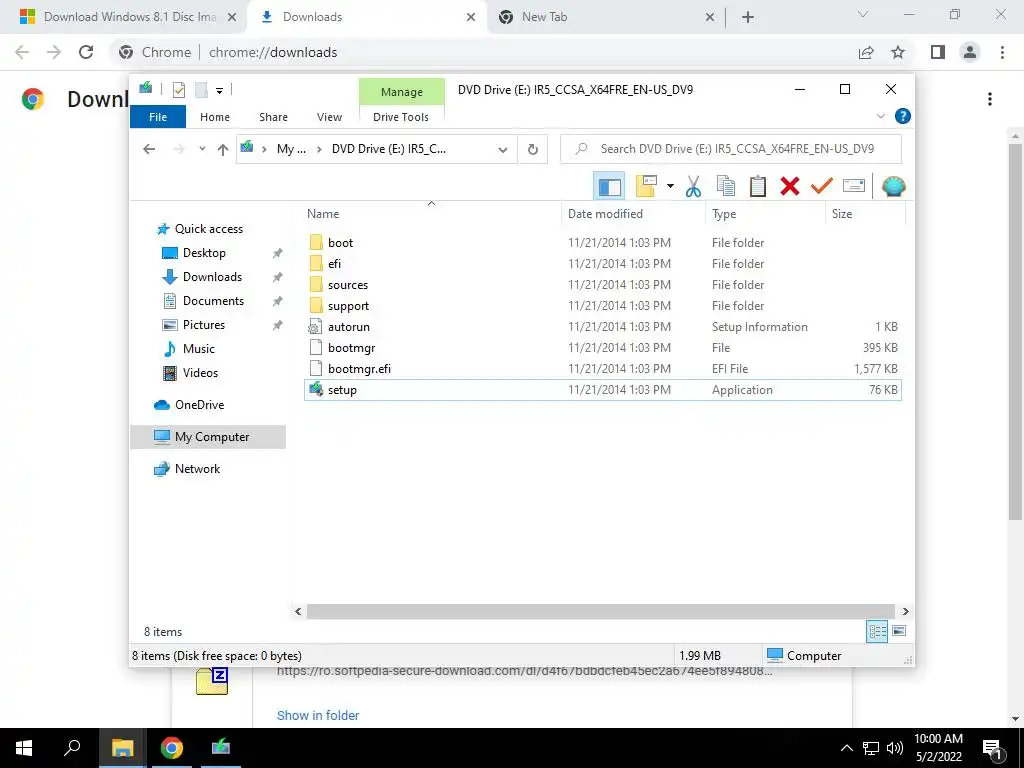Screen dimensions: 1024x768
Task: Open address bar history dropdown chevron
Action: click(x=503, y=150)
